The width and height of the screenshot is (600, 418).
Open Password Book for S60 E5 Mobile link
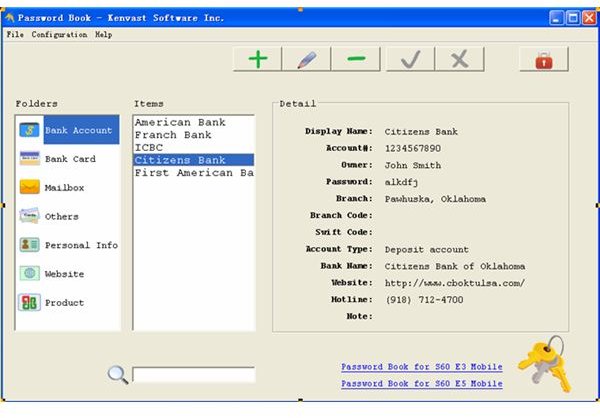coord(422,384)
